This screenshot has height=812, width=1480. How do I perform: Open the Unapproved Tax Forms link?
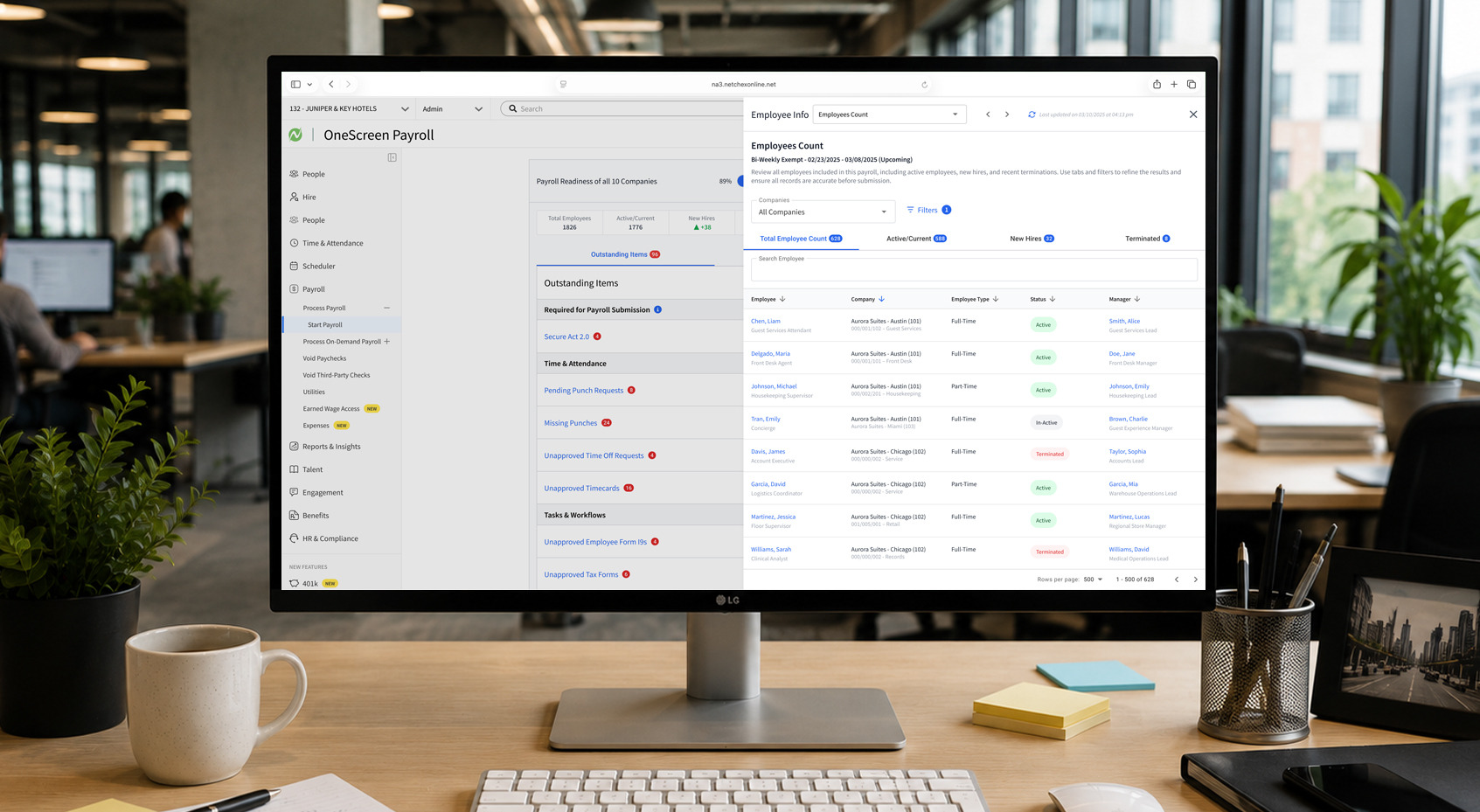tap(581, 574)
